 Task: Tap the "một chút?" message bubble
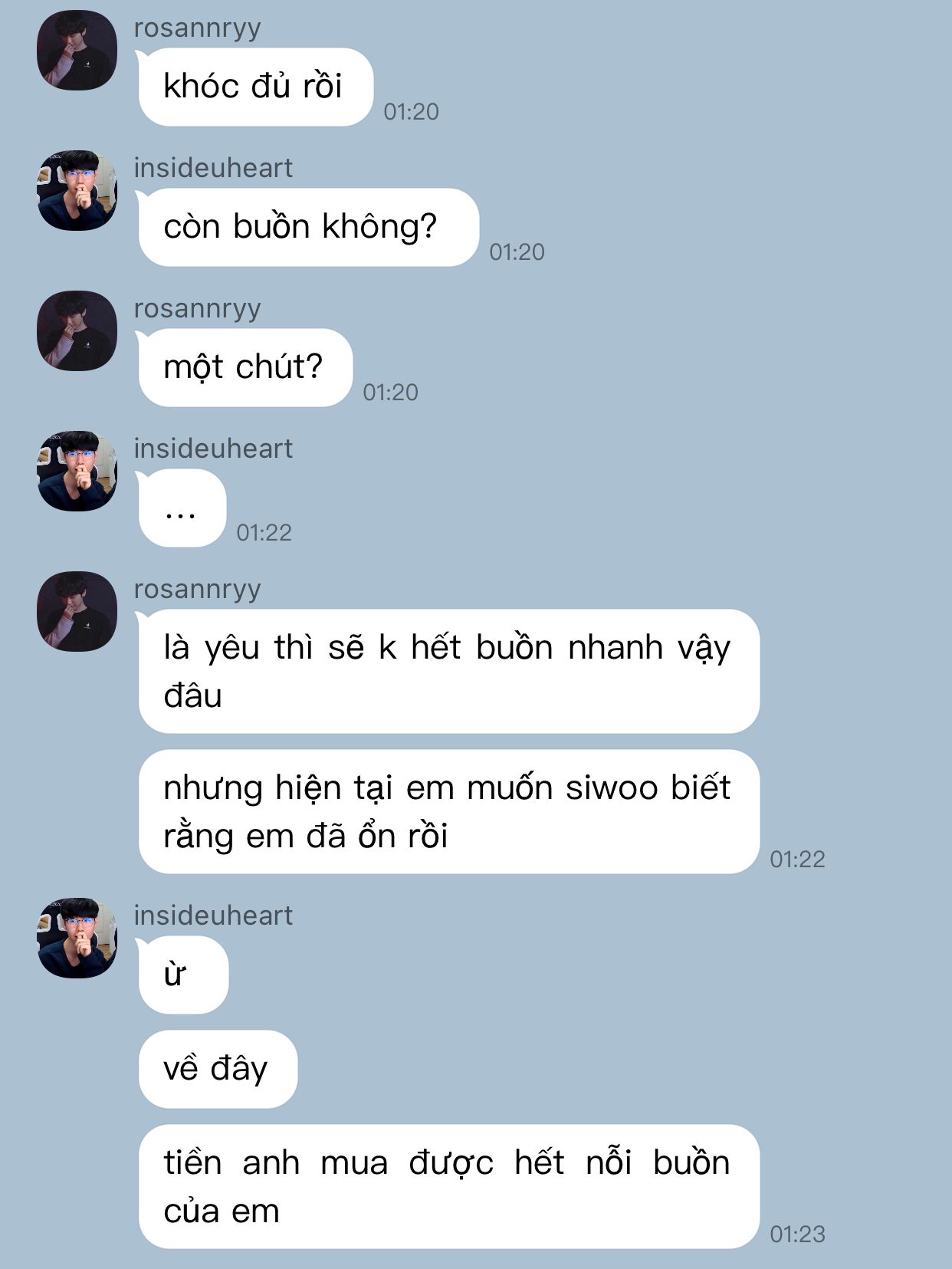(x=245, y=367)
